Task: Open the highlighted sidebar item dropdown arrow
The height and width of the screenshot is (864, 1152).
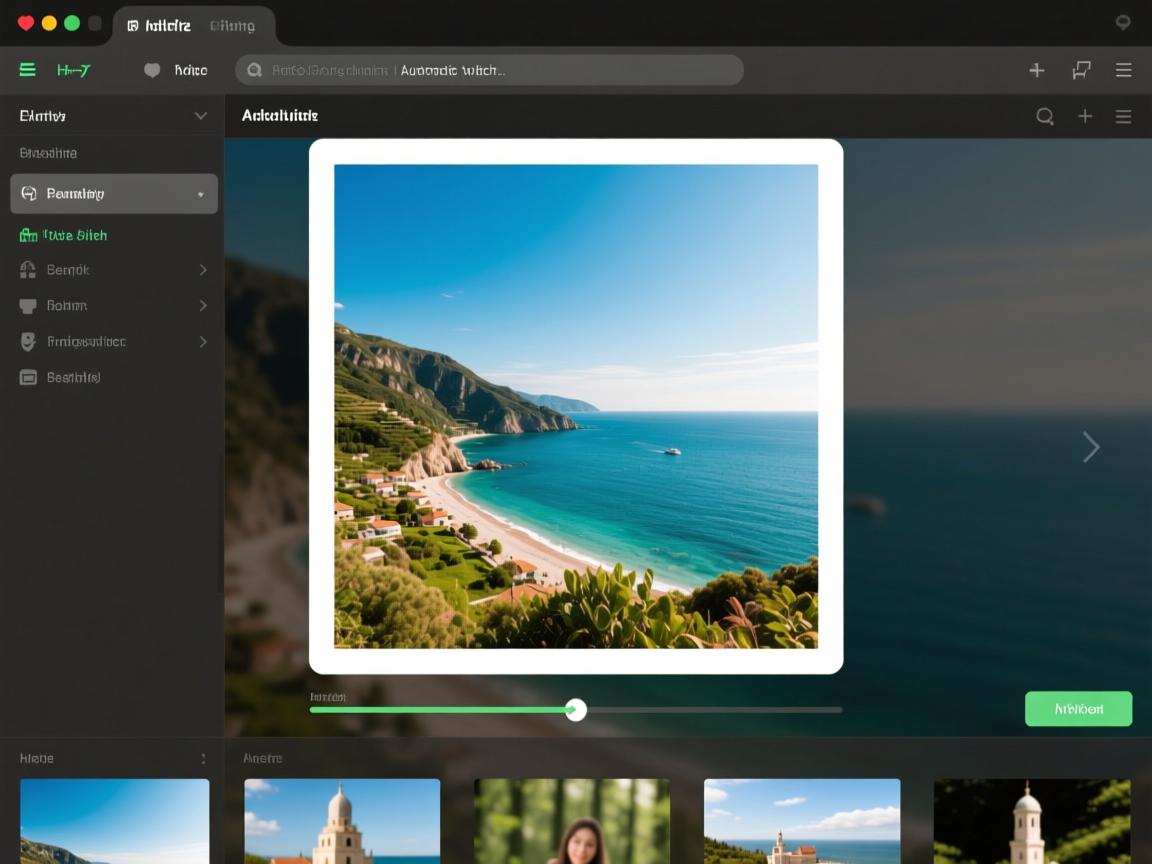Action: pyautogui.click(x=201, y=194)
